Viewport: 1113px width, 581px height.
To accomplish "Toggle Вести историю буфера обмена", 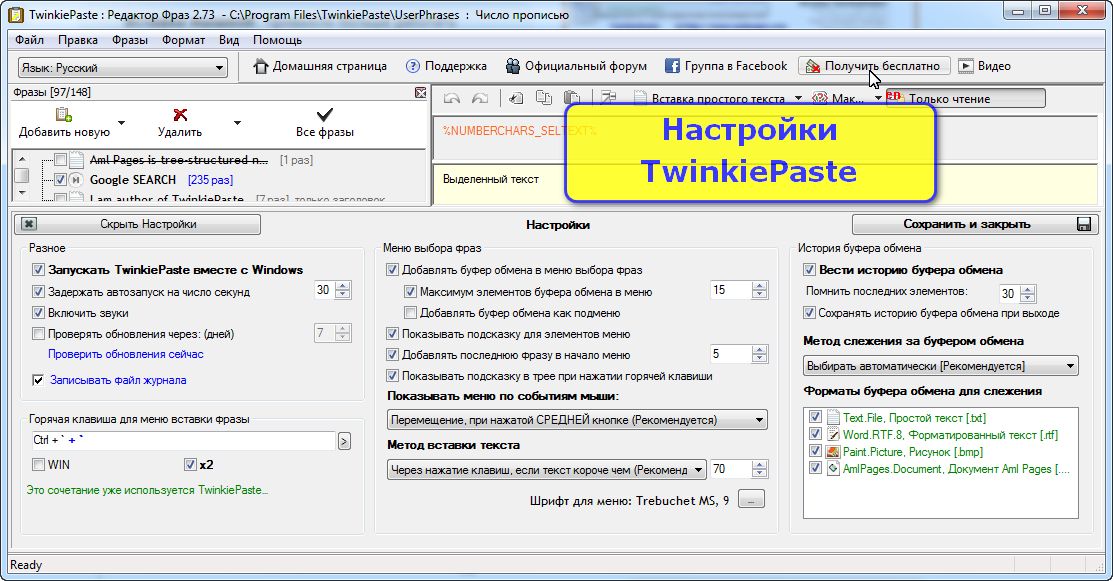I will pyautogui.click(x=809, y=270).
